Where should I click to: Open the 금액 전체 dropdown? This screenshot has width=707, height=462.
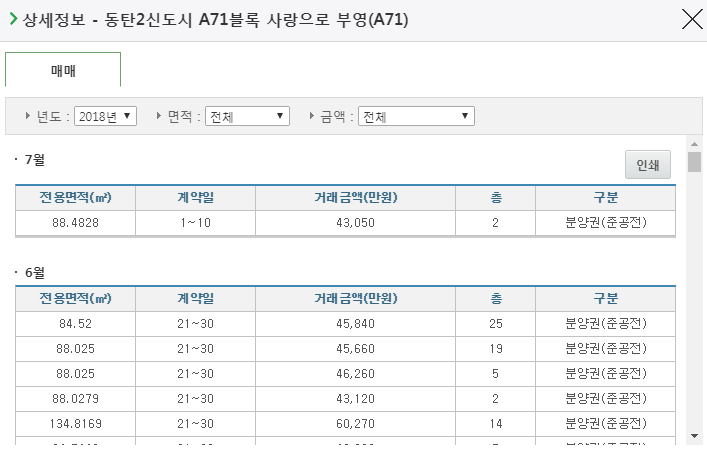(416, 116)
